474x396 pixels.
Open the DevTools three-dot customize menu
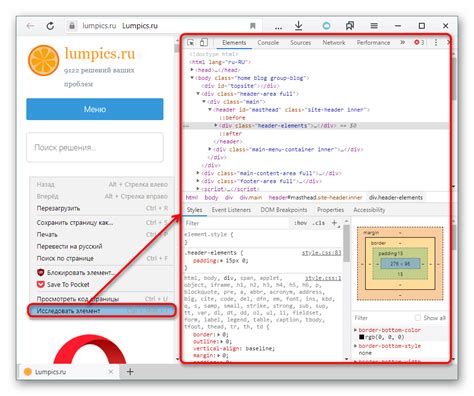click(436, 42)
